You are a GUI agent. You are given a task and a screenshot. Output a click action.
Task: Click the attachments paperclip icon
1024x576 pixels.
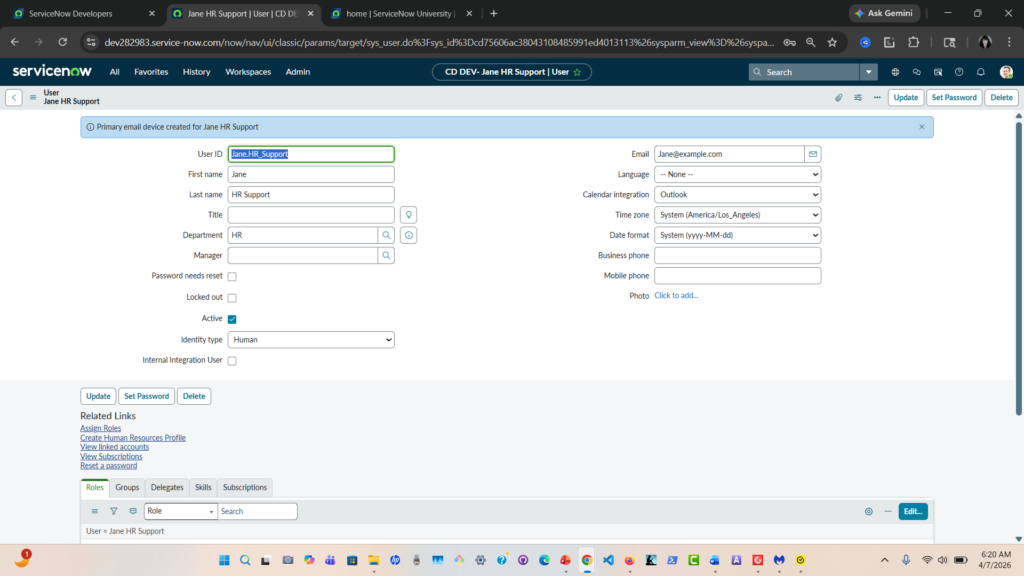[839, 98]
